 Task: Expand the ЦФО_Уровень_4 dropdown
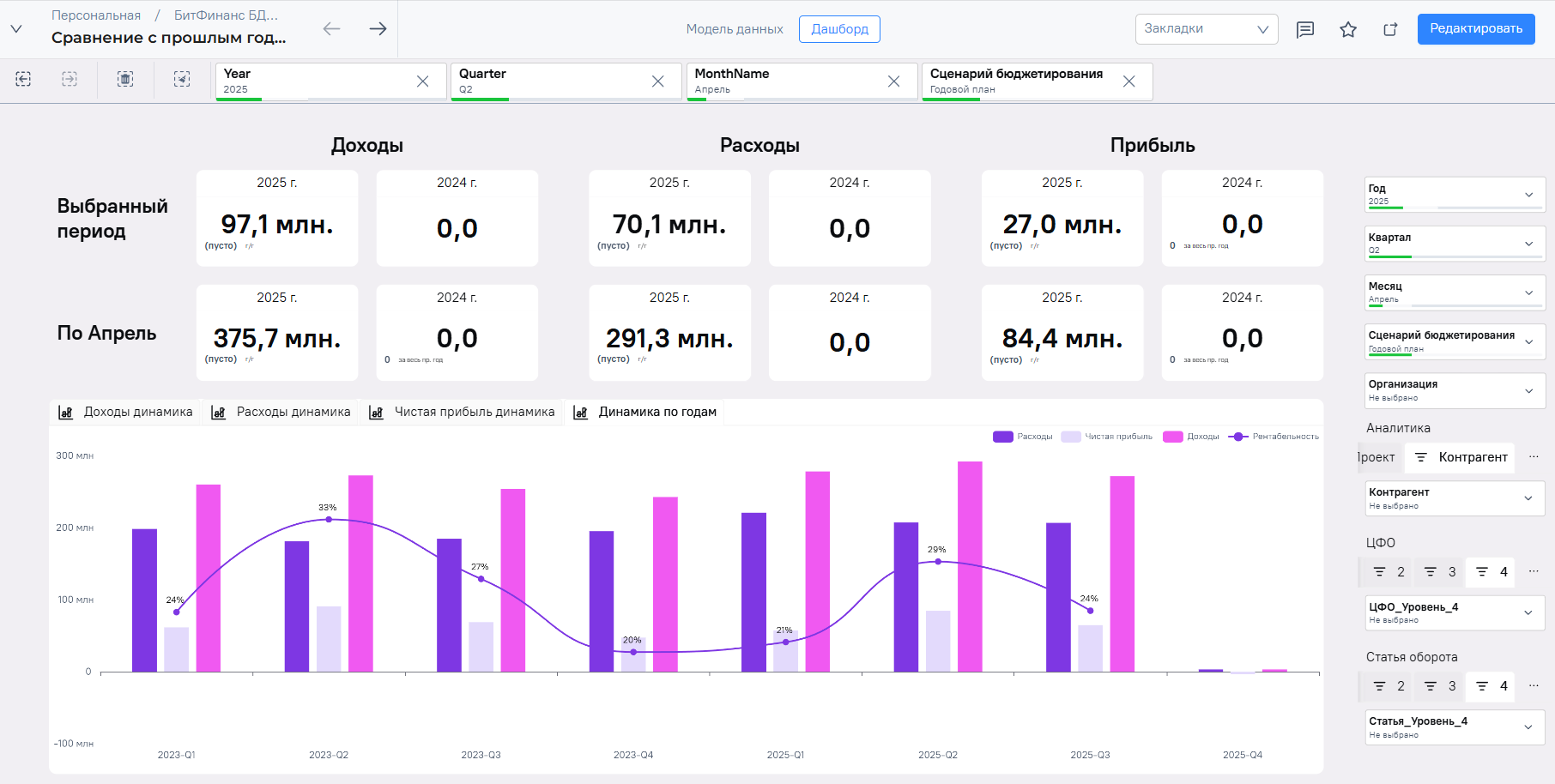(1455, 612)
